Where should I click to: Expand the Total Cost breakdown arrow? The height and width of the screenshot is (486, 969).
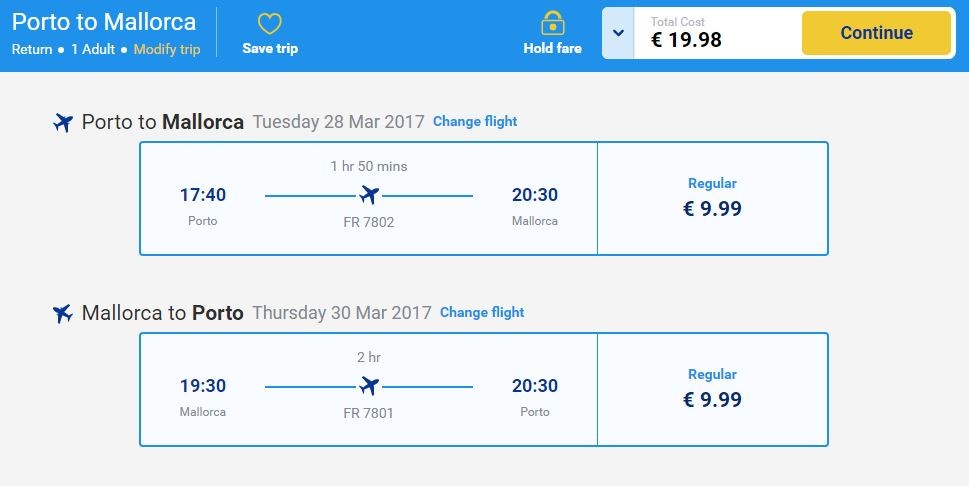tap(617, 34)
